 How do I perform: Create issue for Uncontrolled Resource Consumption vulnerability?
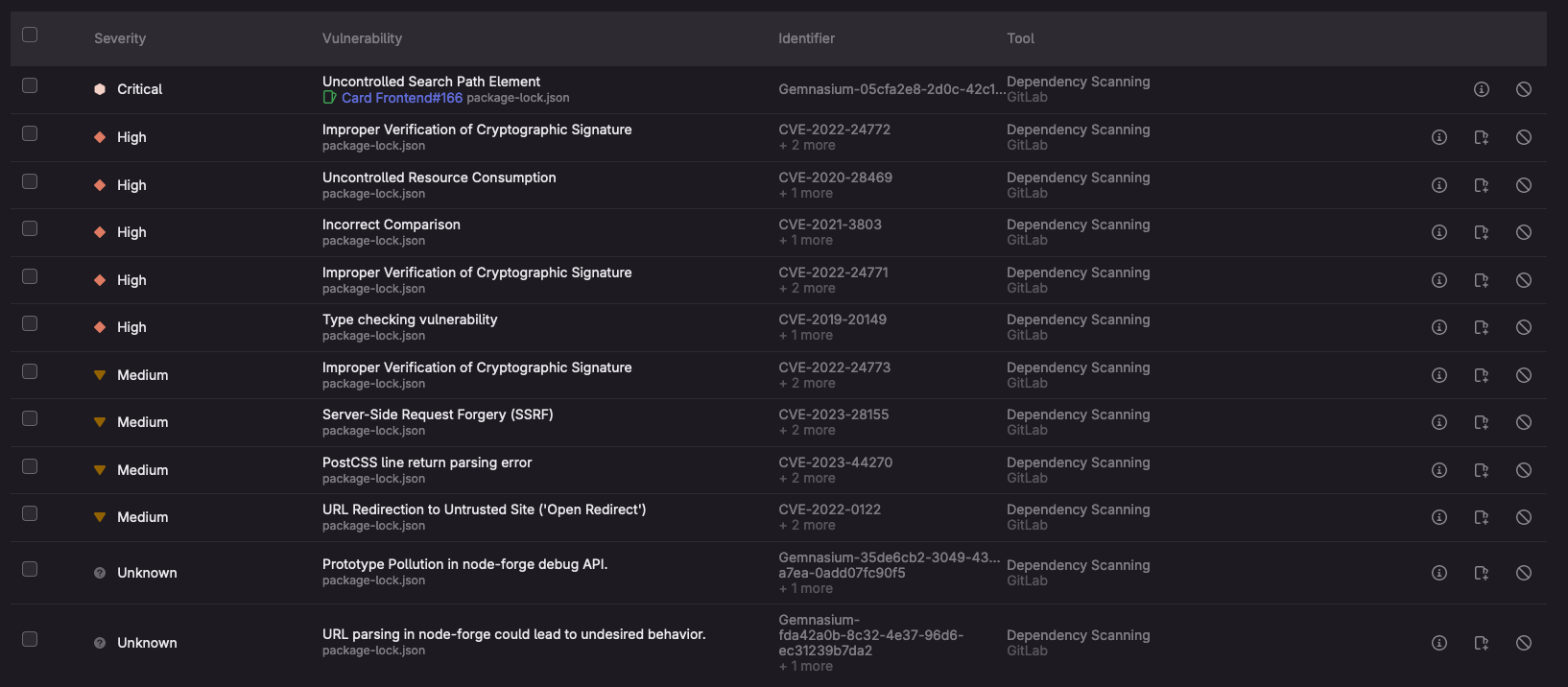coord(1481,185)
